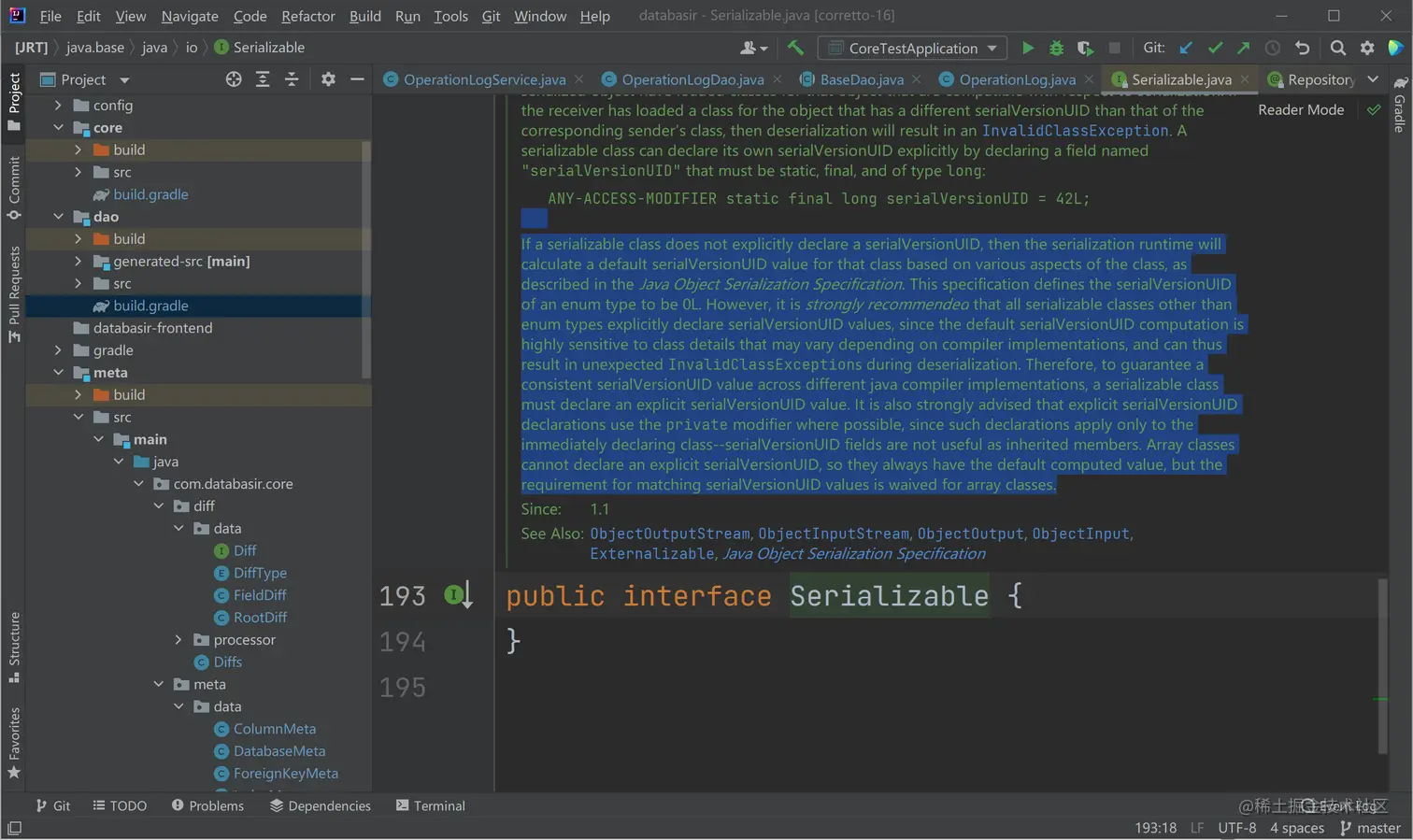The height and width of the screenshot is (840, 1413).
Task: Switch to the OperationLogDao.java tab
Action: 692,79
